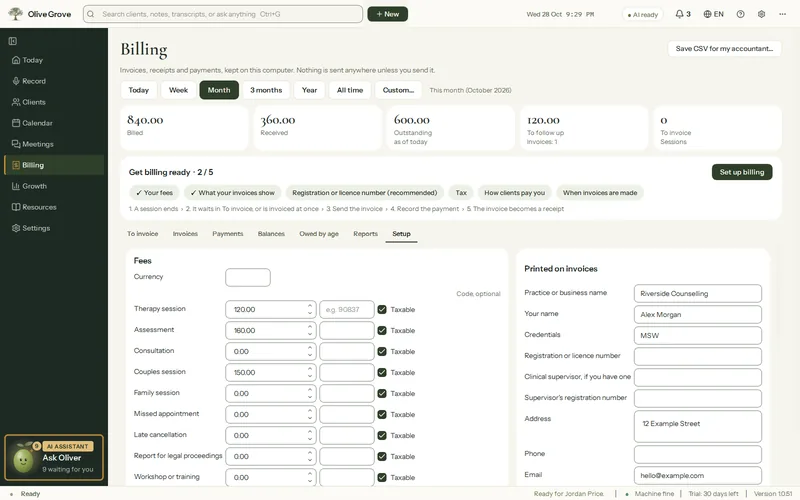This screenshot has height=500, width=800.
Task: Open the Ask Oliver assistant panel
Action: 54,458
